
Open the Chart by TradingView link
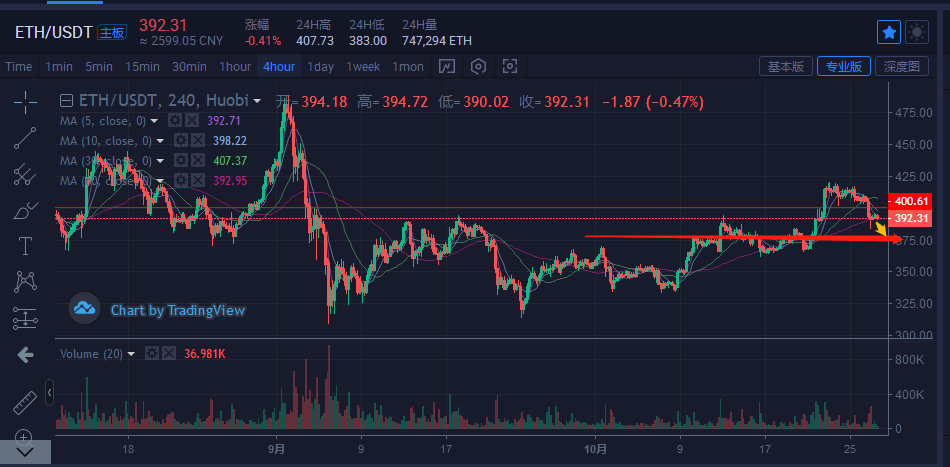[x=178, y=311]
